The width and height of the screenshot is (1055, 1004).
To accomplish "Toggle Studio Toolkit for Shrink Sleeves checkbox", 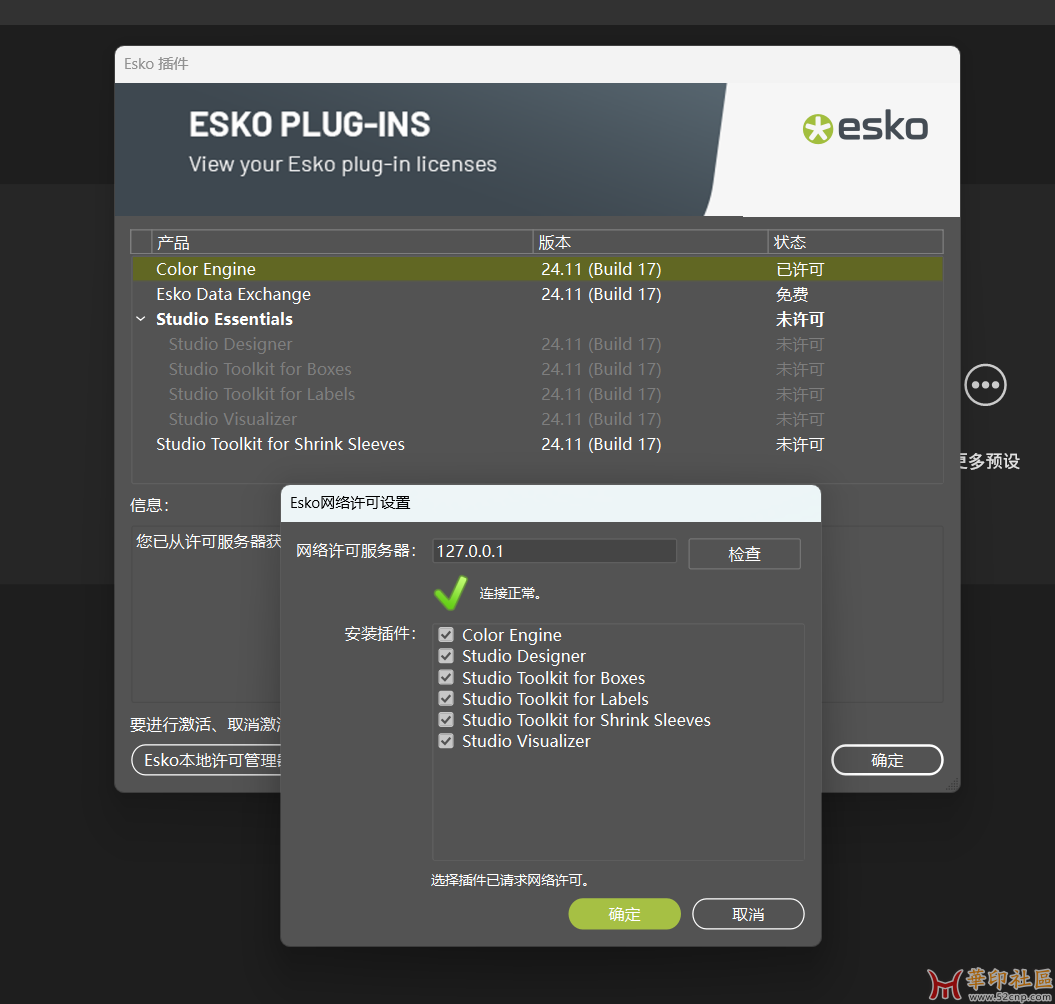I will coord(445,719).
